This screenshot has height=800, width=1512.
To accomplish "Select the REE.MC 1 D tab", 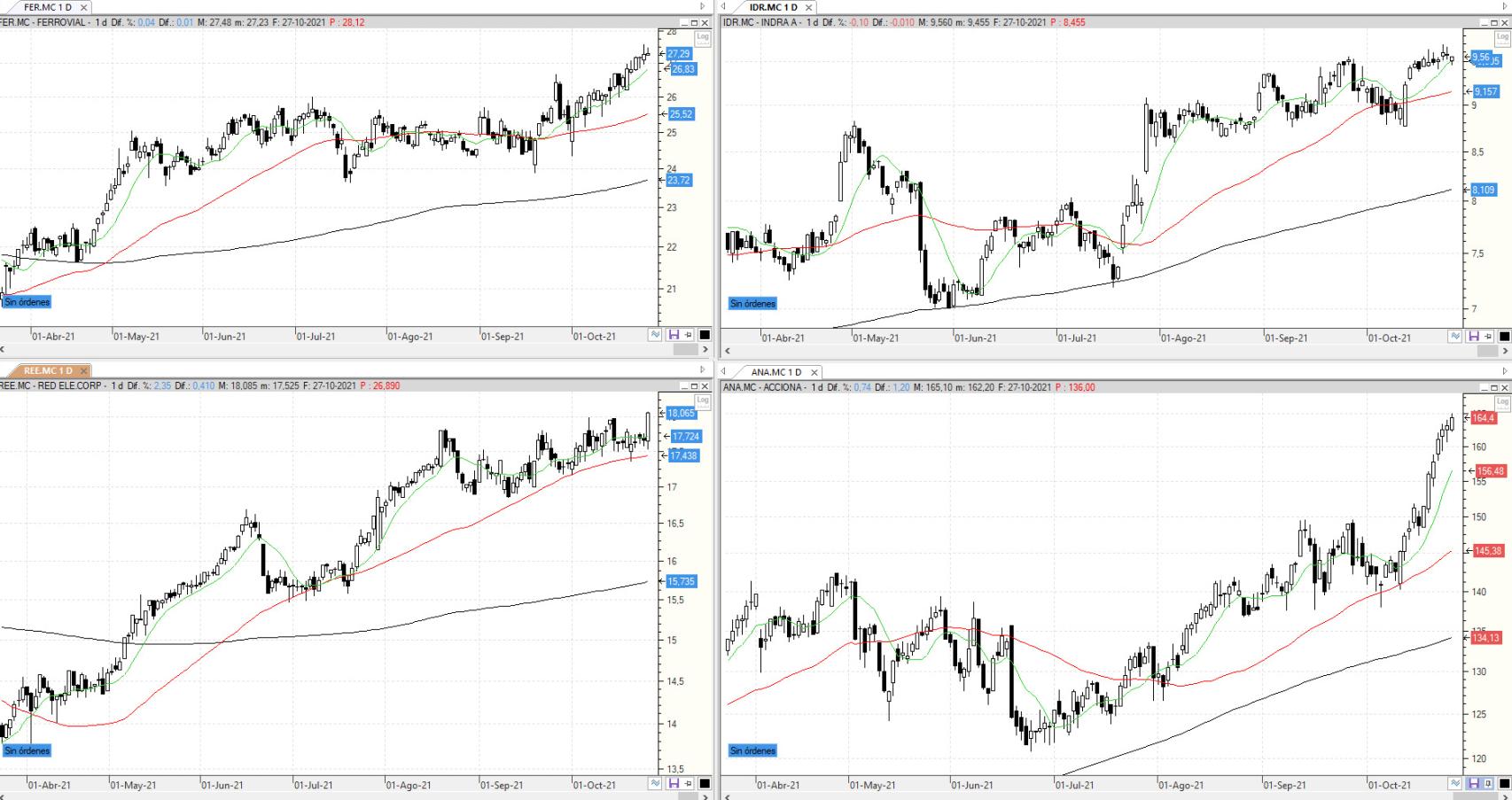I will [x=48, y=371].
